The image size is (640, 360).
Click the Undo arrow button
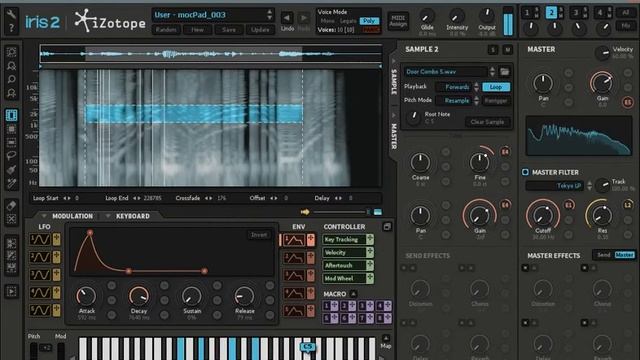pyautogui.click(x=287, y=18)
